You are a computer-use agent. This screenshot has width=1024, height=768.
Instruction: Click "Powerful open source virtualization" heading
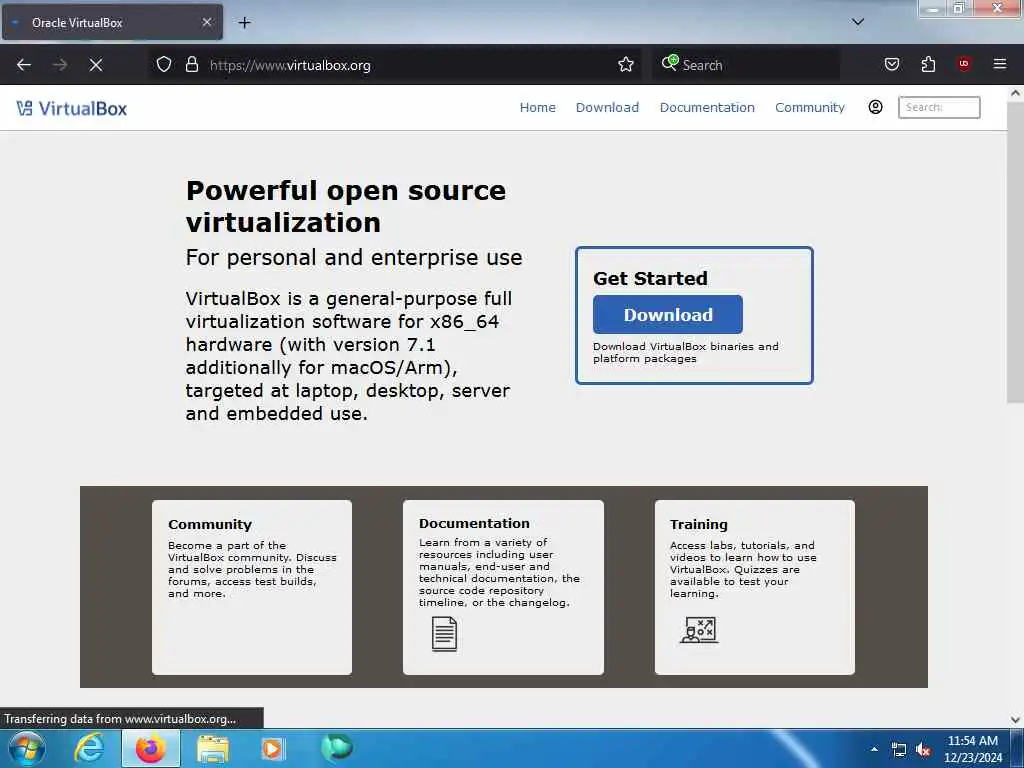click(x=346, y=206)
